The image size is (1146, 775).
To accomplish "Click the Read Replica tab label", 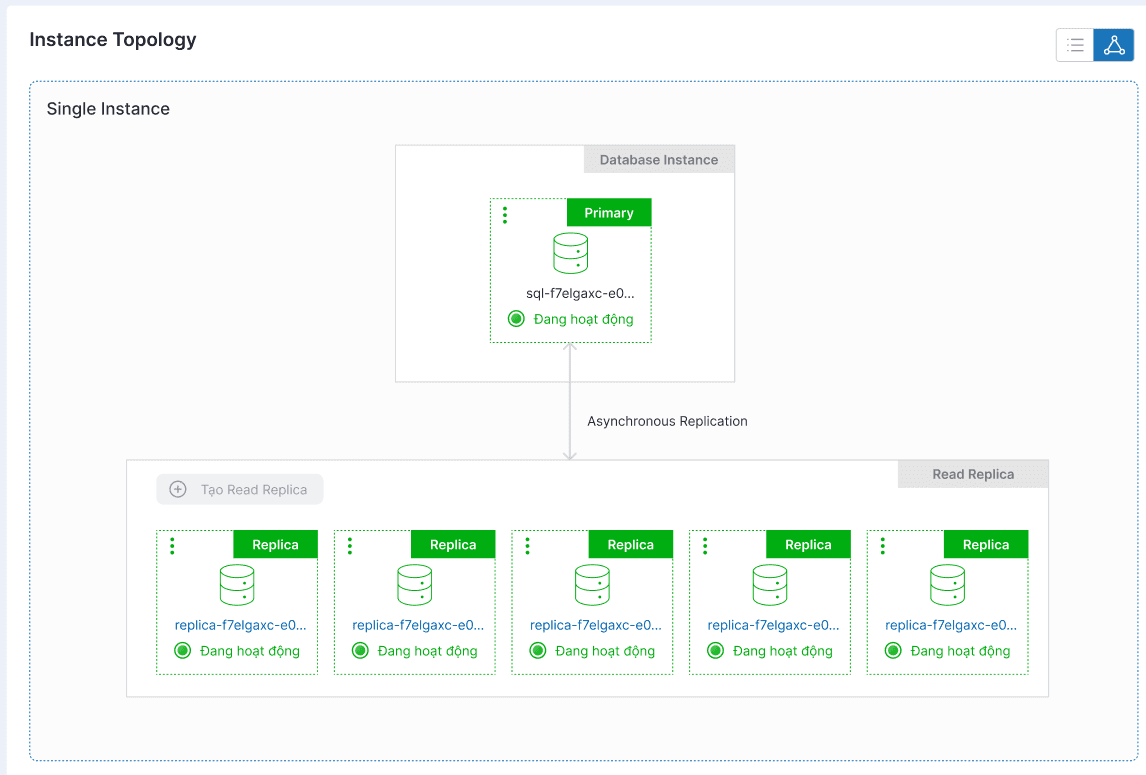I will (x=973, y=474).
